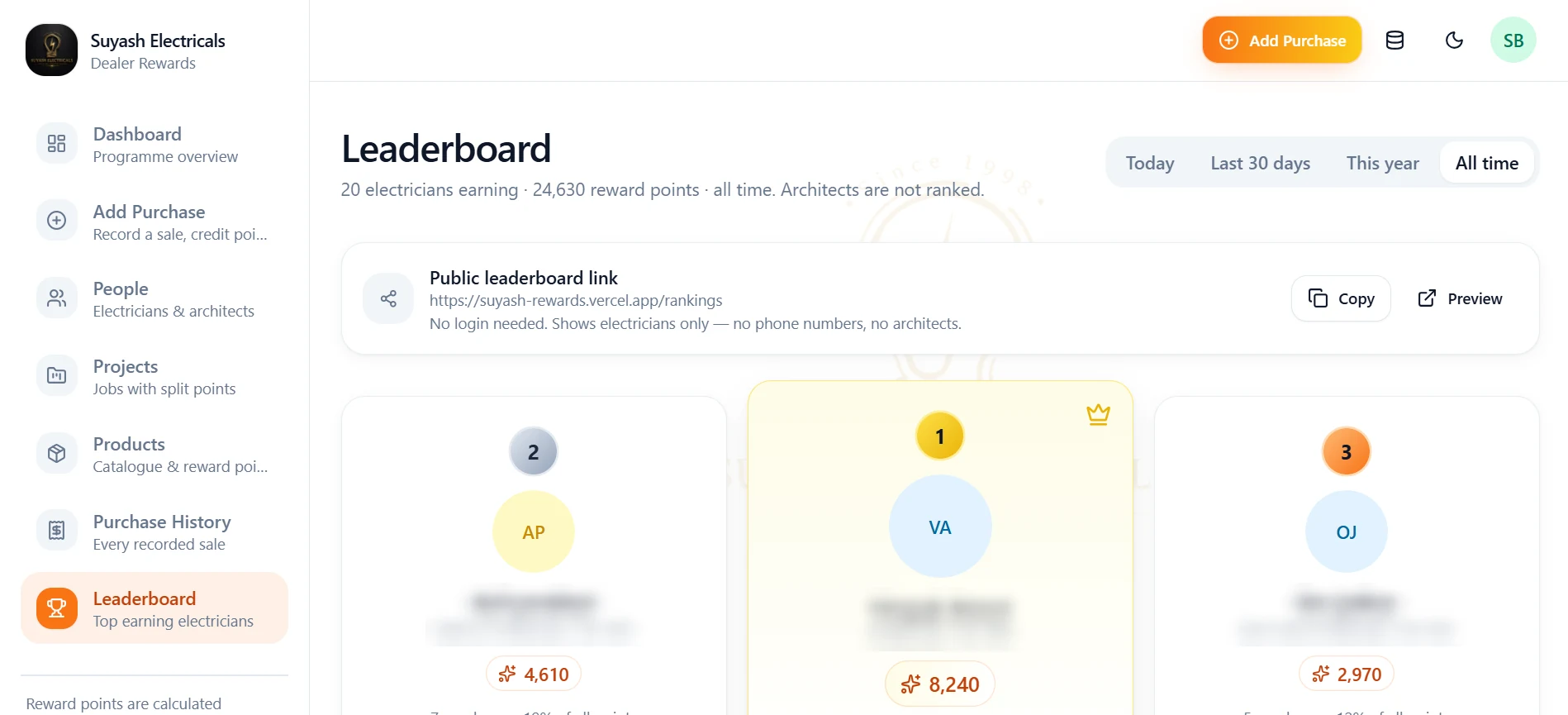Viewport: 1568px width, 715px height.
Task: Select the Today time filter
Action: pos(1150,163)
